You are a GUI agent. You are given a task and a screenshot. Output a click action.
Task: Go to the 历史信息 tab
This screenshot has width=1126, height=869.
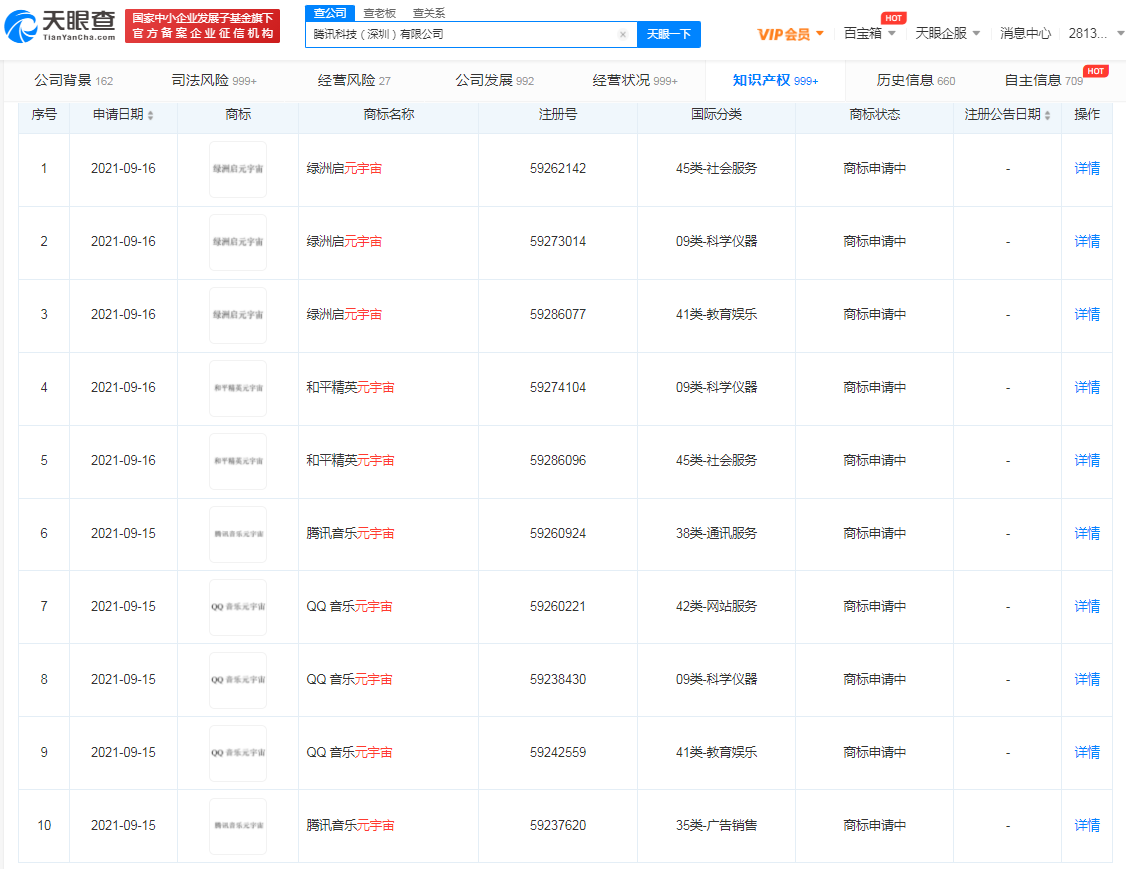click(915, 80)
